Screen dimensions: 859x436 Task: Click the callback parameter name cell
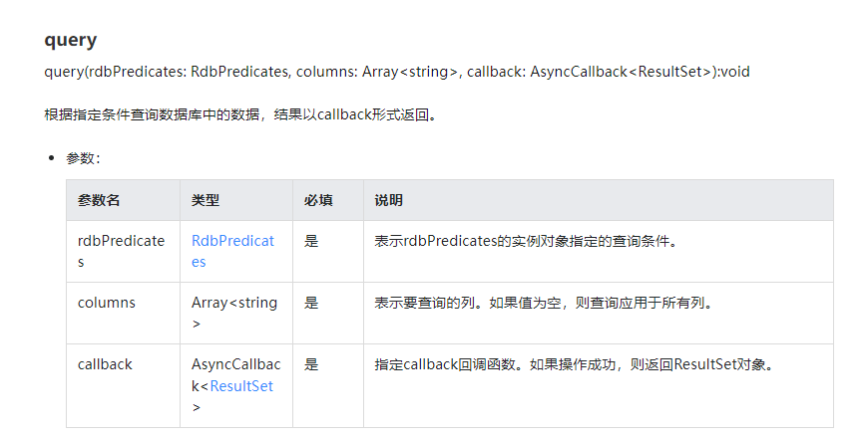(x=105, y=365)
